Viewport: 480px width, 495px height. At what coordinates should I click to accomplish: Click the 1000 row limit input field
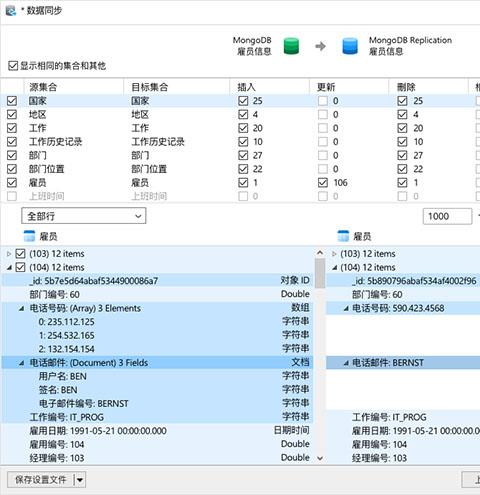pos(447,216)
